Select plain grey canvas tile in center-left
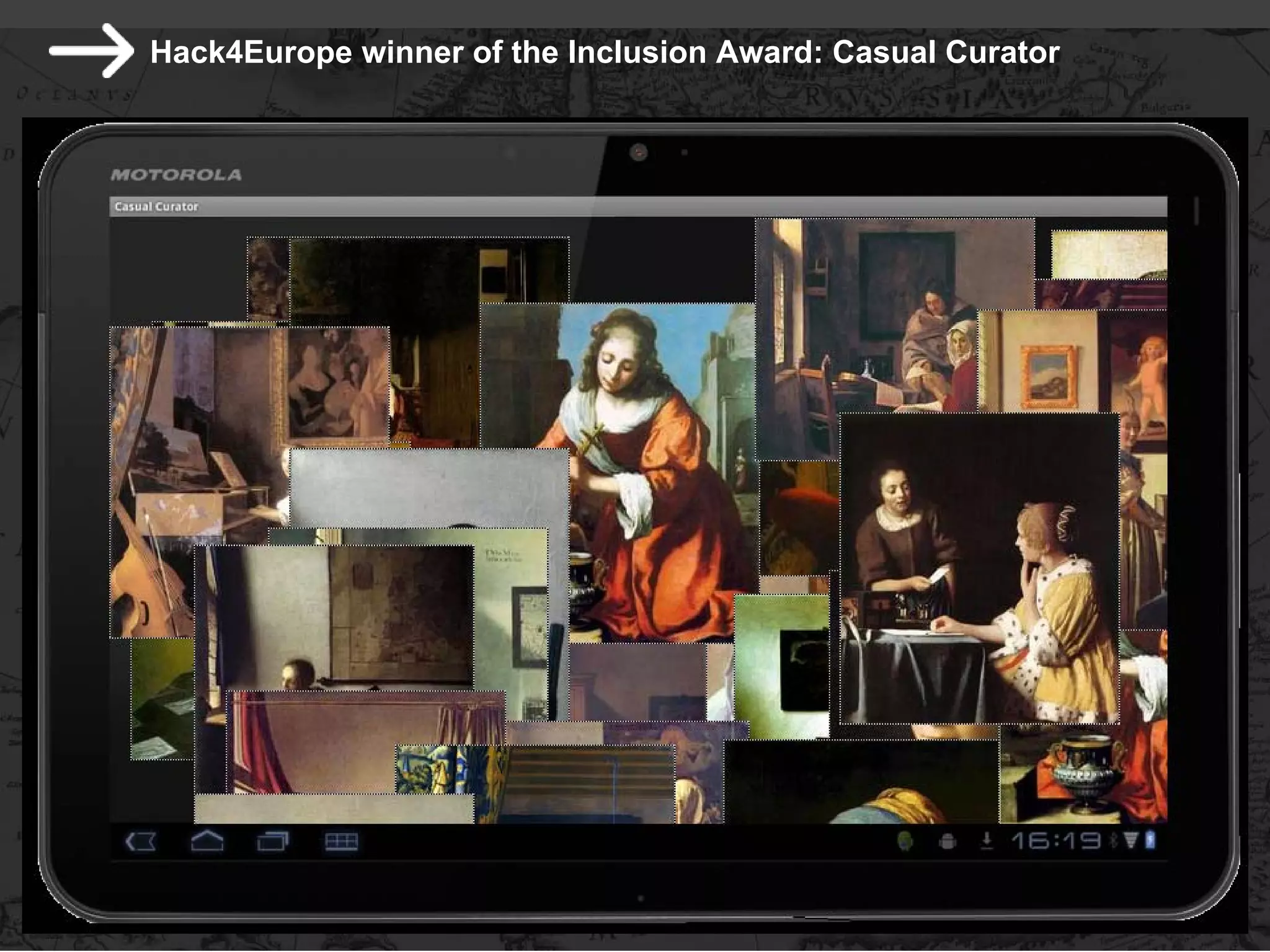This screenshot has width=1270, height=952. coord(429,488)
